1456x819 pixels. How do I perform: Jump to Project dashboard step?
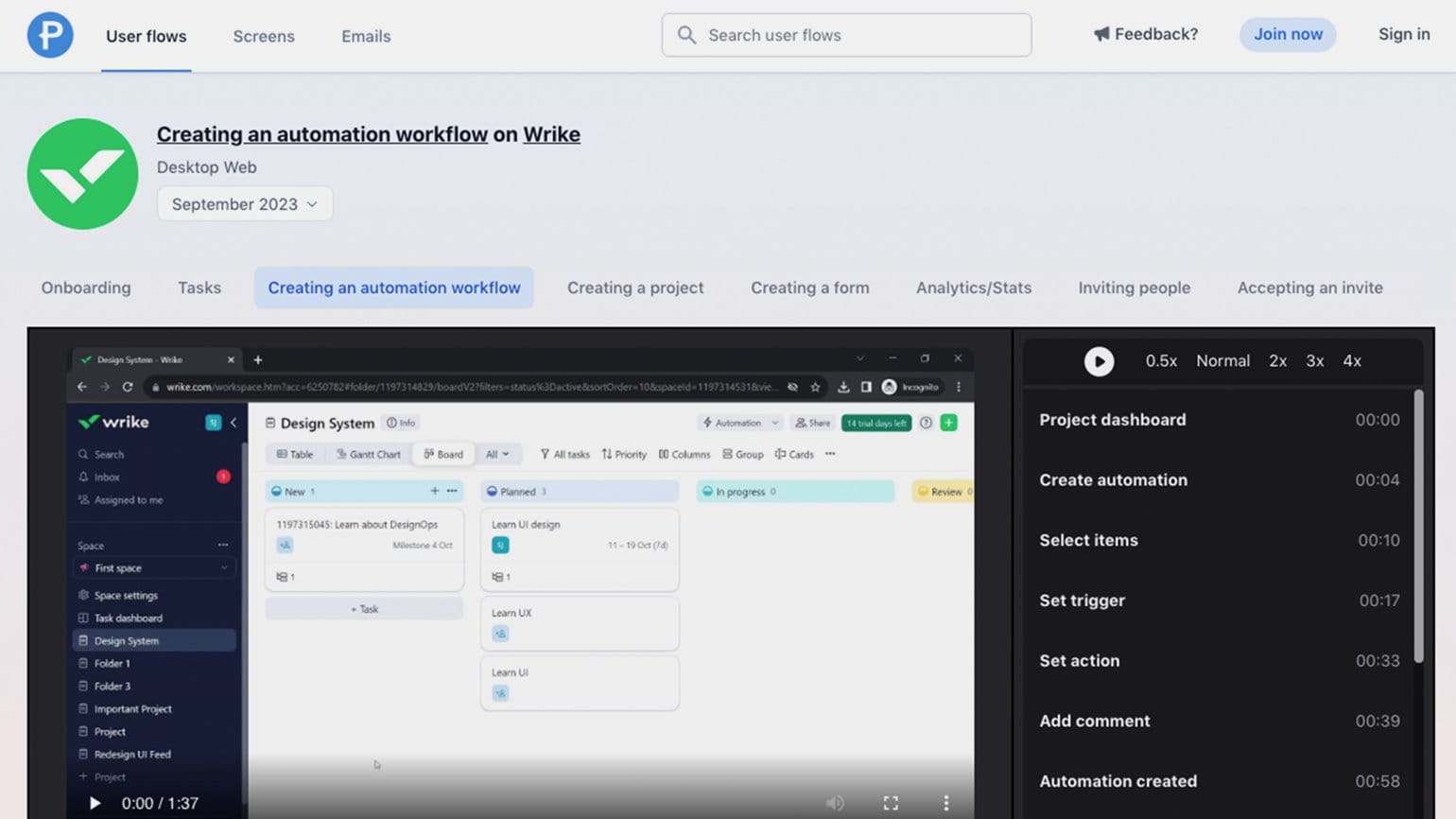pyautogui.click(x=1219, y=420)
